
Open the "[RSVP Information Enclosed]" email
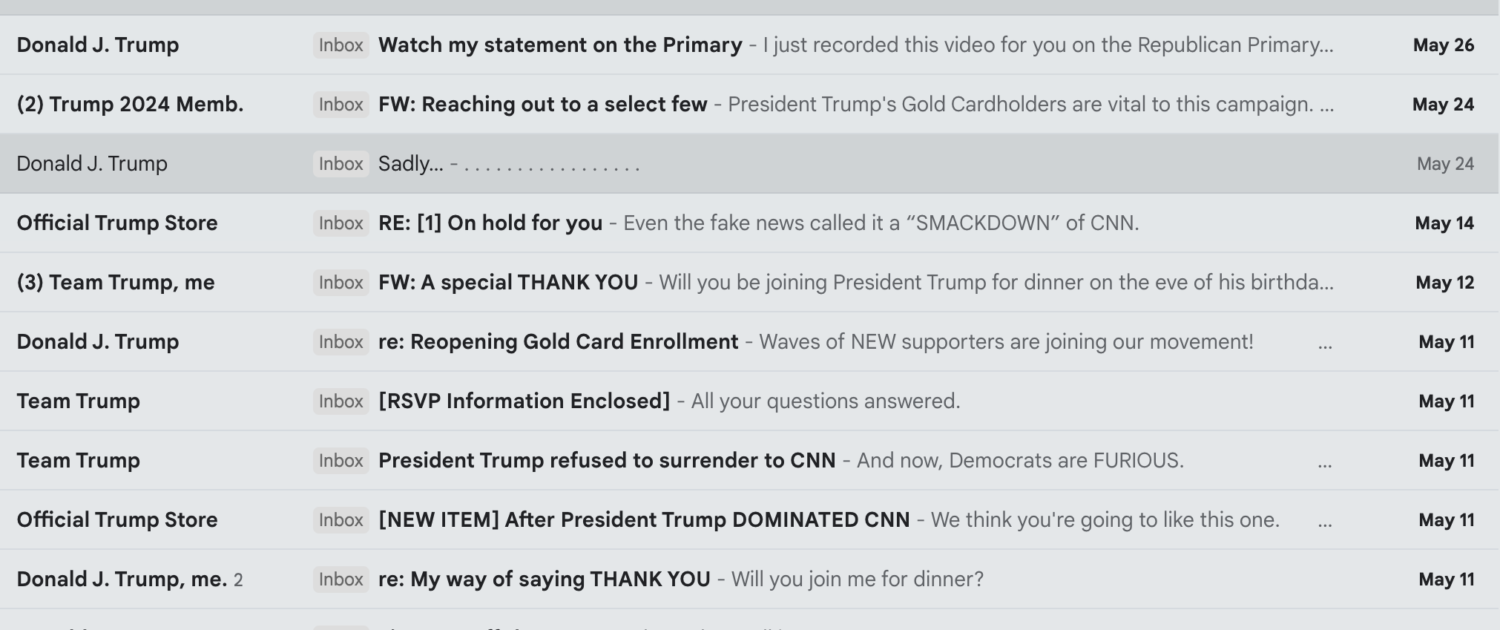coord(524,401)
